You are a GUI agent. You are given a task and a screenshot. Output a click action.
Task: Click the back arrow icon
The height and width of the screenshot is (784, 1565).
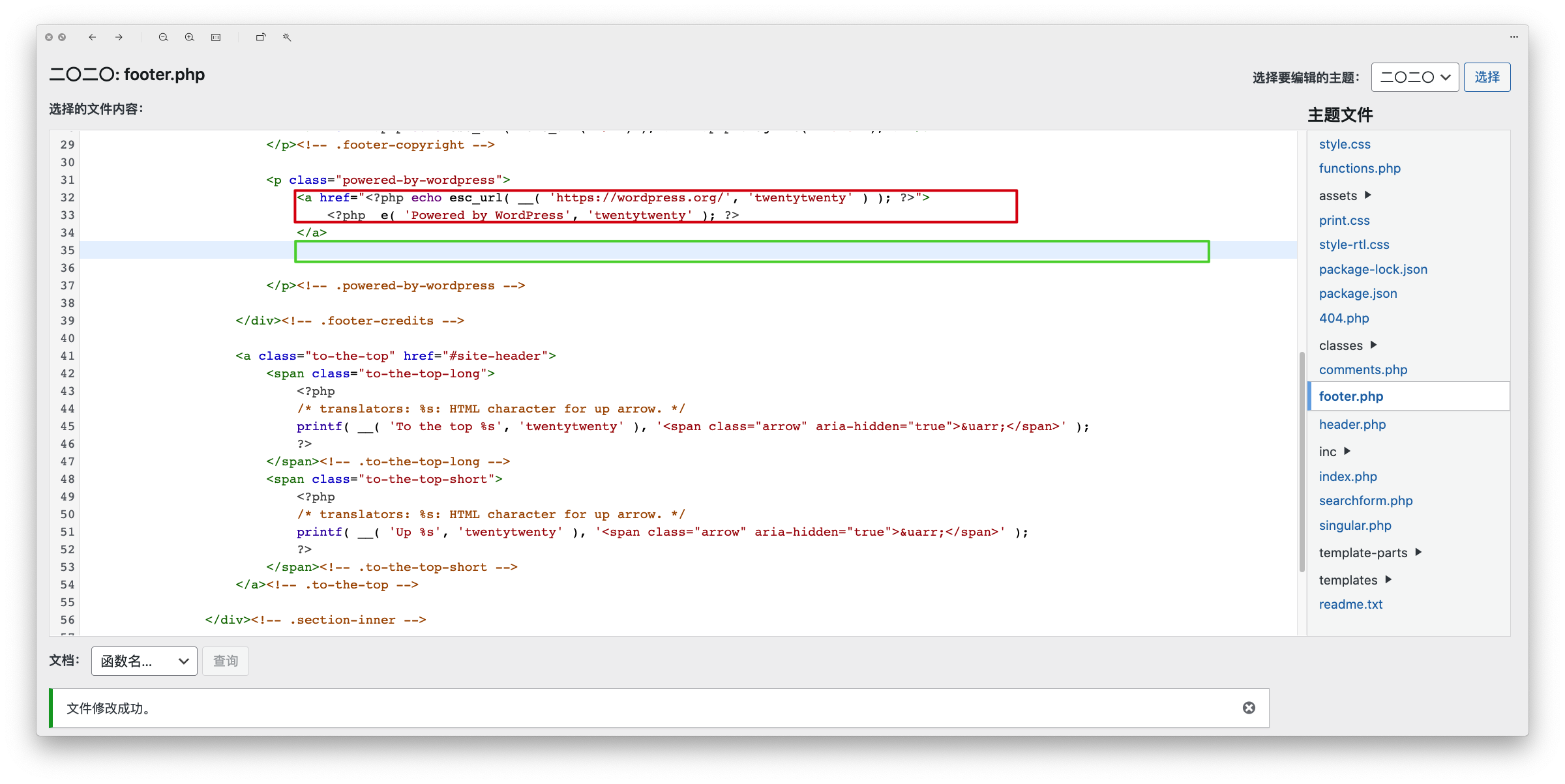93,37
